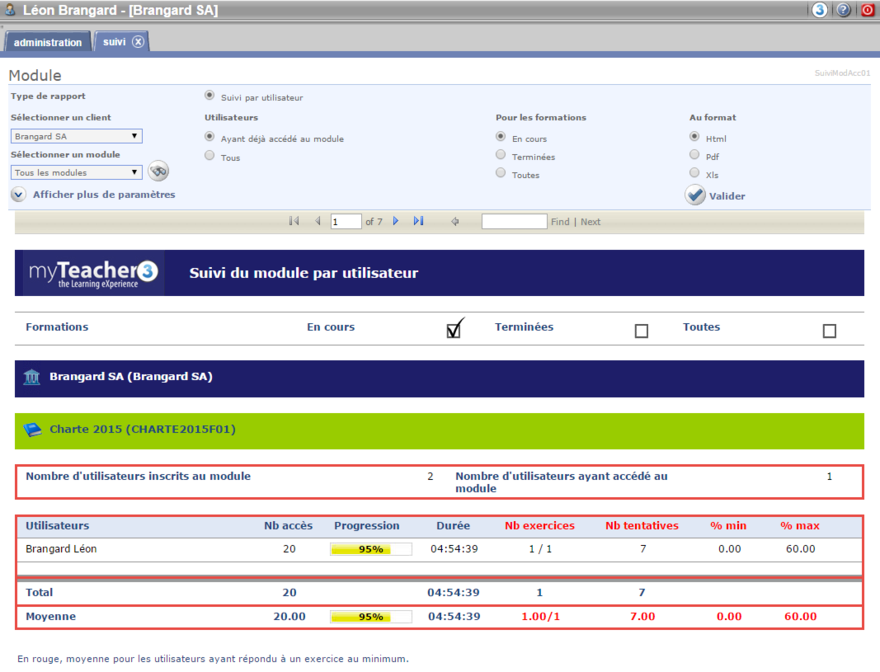Go to next report page arrow

point(396,221)
